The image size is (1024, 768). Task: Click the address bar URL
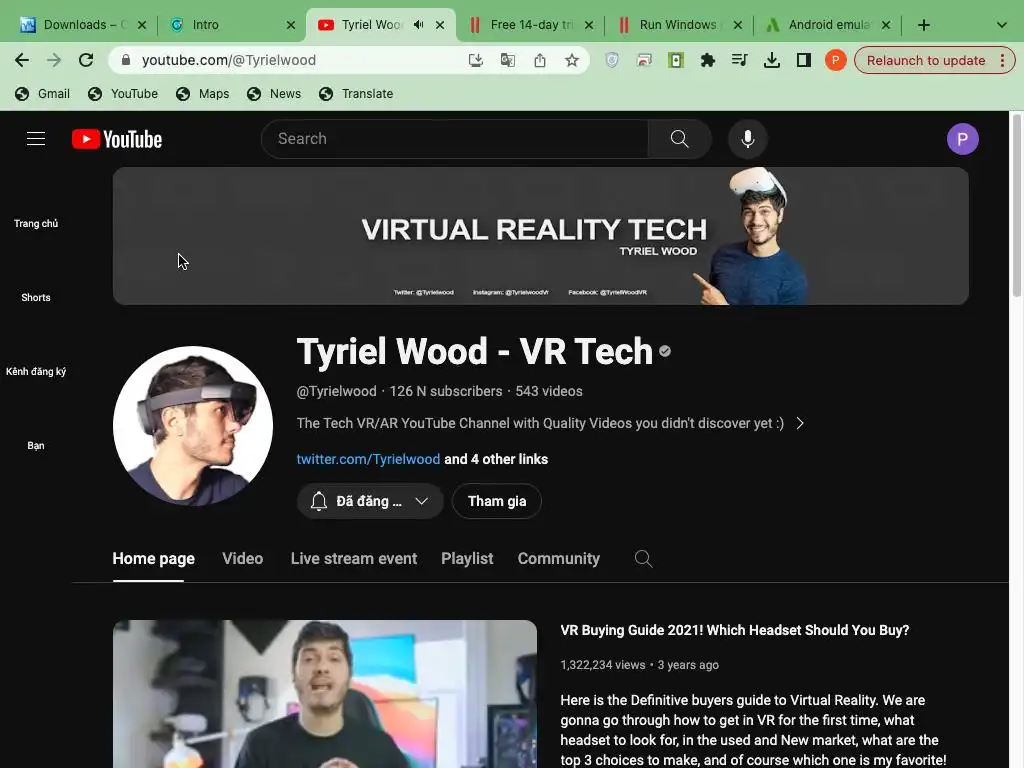click(229, 60)
